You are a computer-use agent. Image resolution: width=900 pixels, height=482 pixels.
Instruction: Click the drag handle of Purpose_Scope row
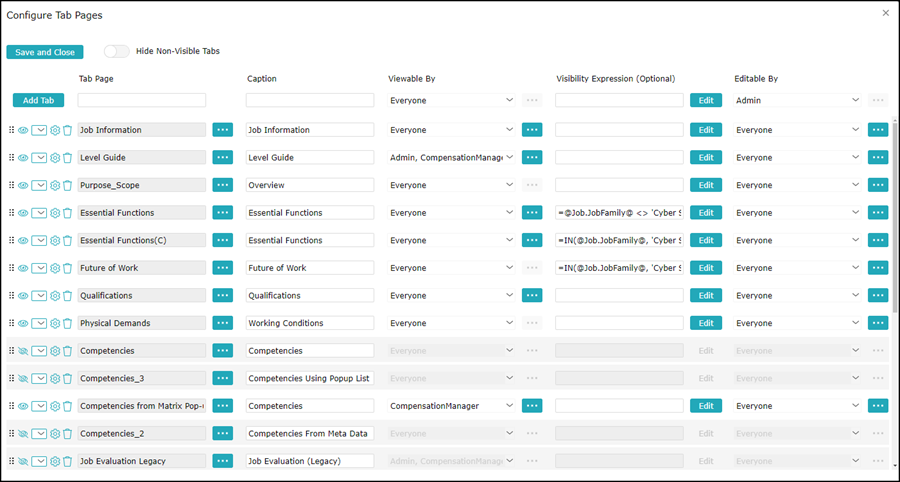pos(12,185)
